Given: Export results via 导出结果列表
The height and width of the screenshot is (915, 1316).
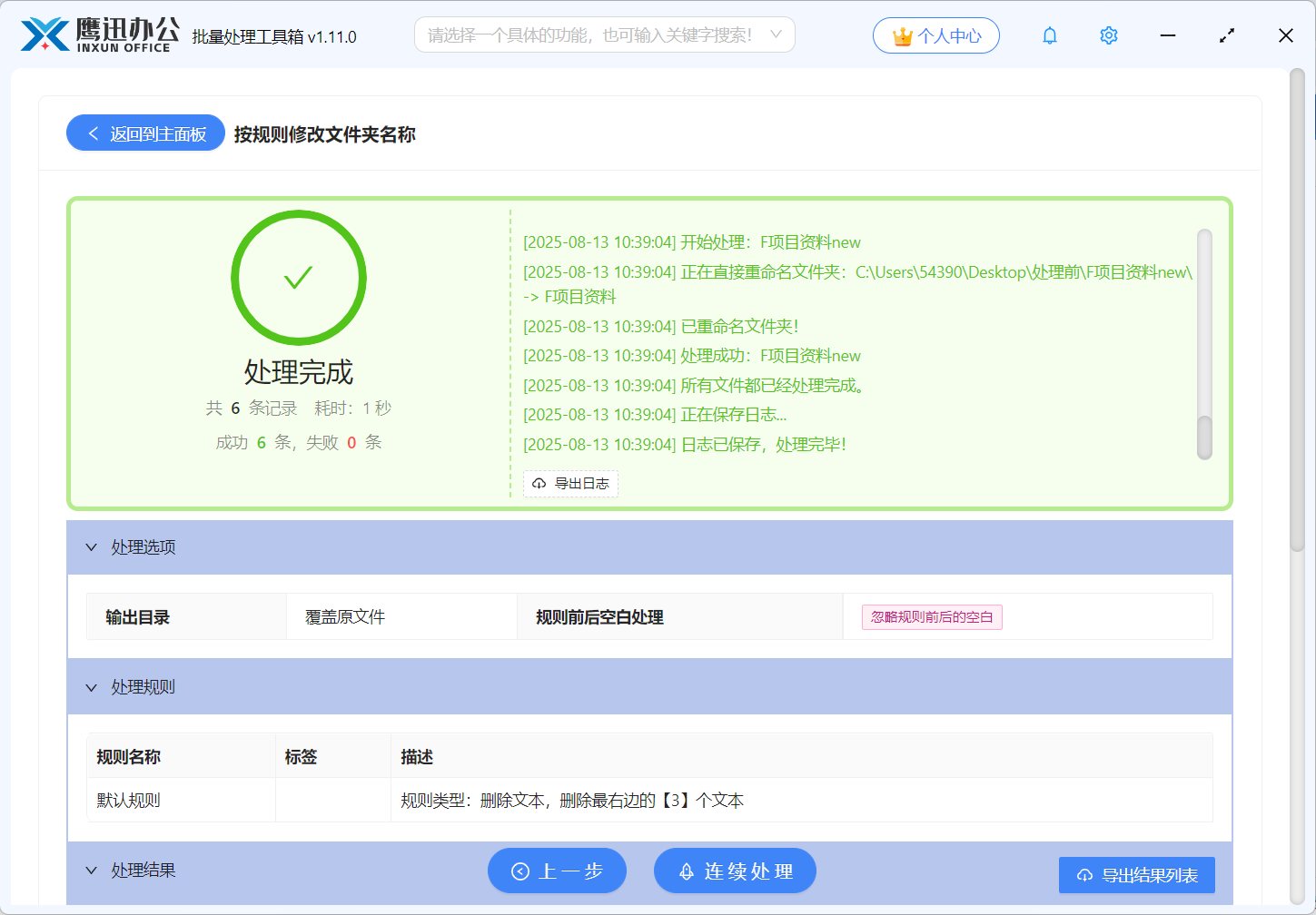Looking at the screenshot, I should (1137, 875).
